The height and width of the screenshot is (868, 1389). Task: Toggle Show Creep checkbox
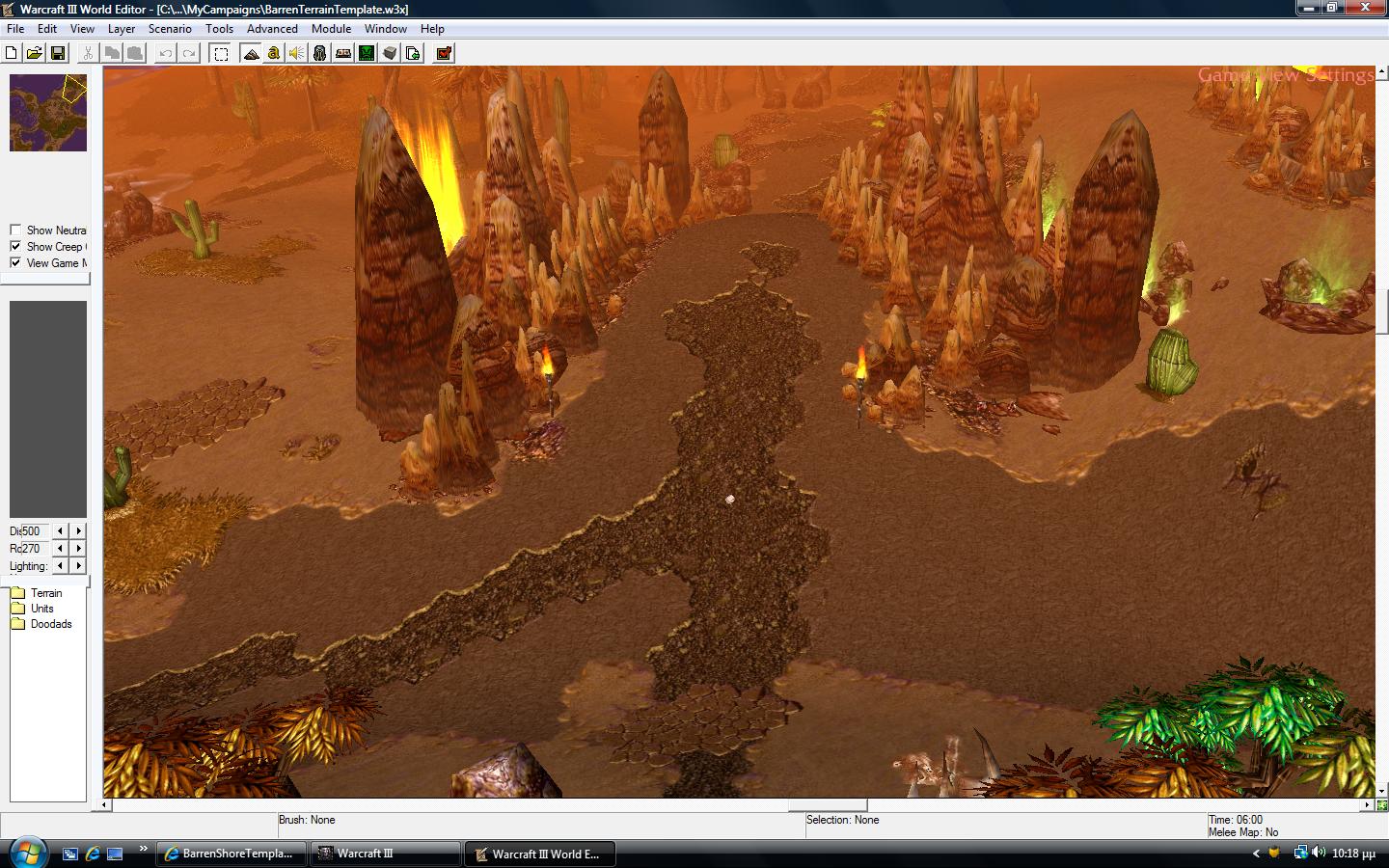(x=15, y=246)
